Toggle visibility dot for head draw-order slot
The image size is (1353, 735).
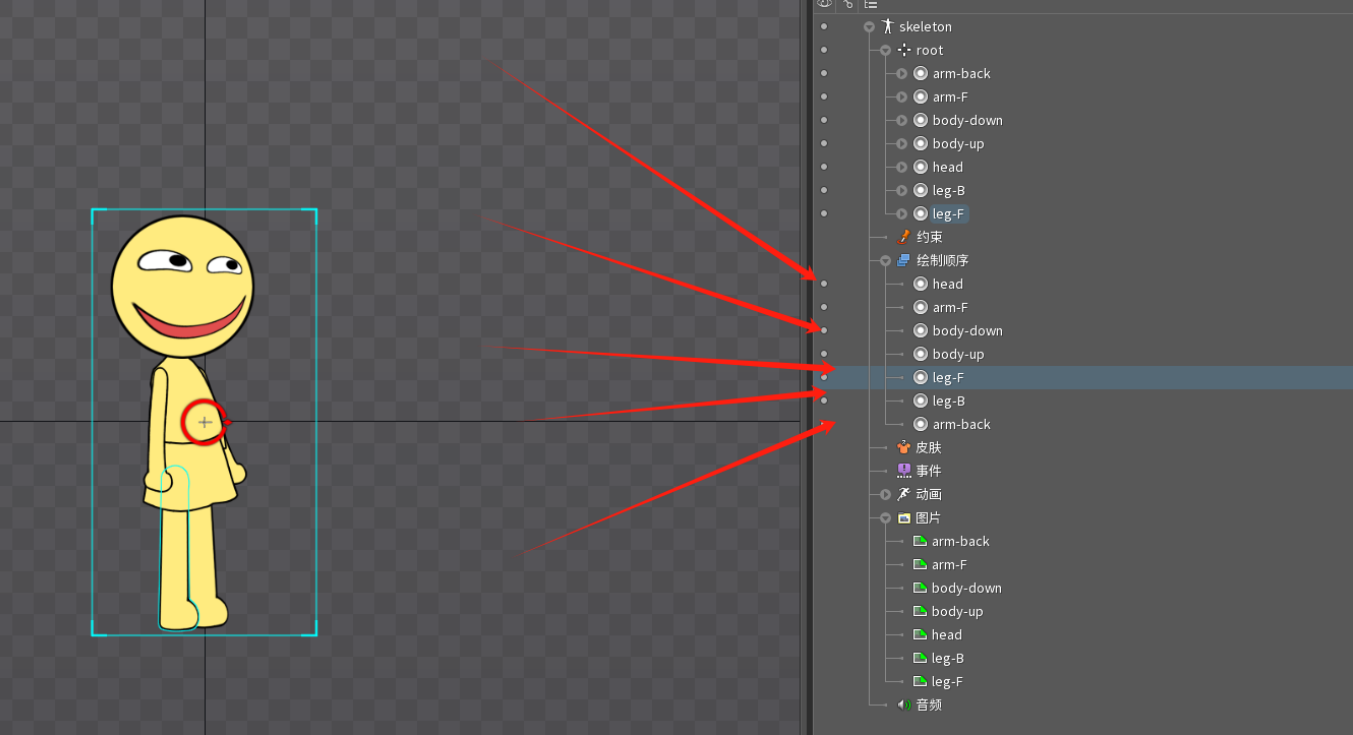click(824, 284)
